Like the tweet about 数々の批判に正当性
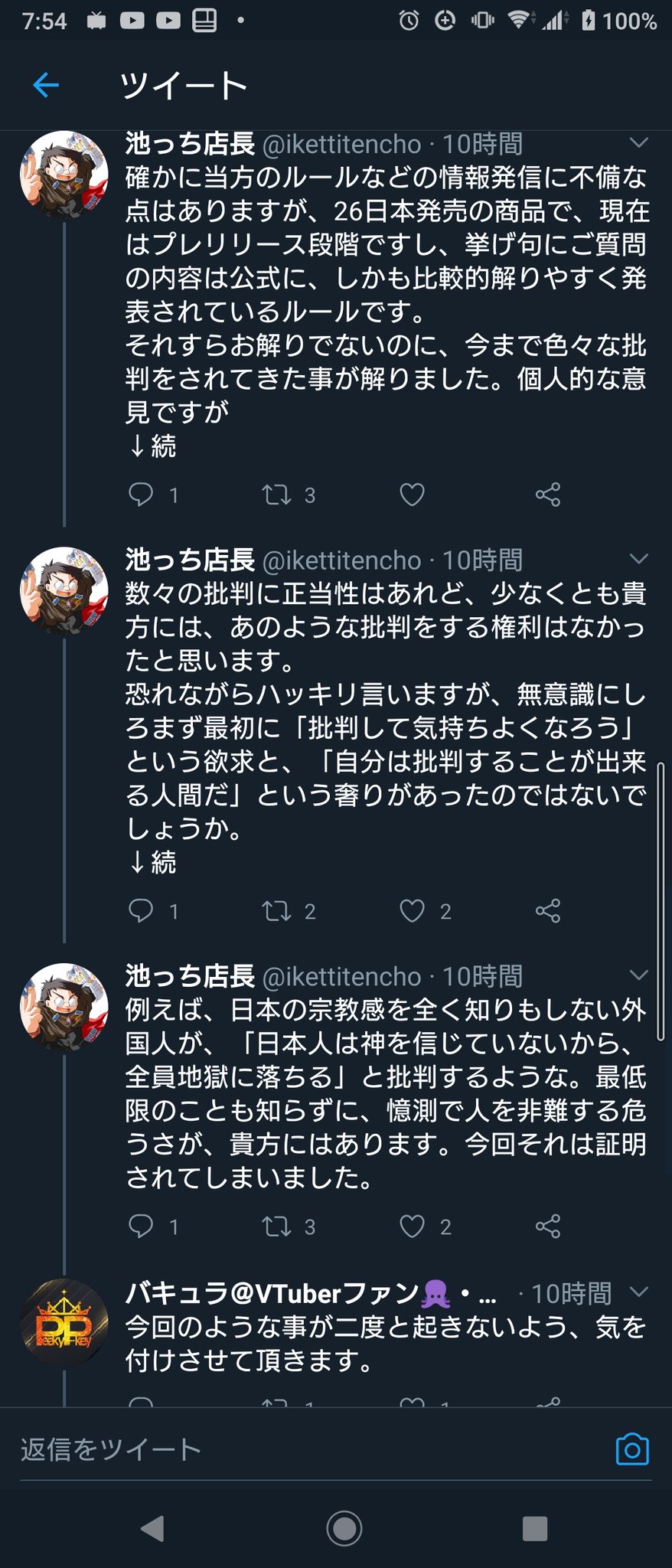The width and height of the screenshot is (672, 1568). coord(412,910)
